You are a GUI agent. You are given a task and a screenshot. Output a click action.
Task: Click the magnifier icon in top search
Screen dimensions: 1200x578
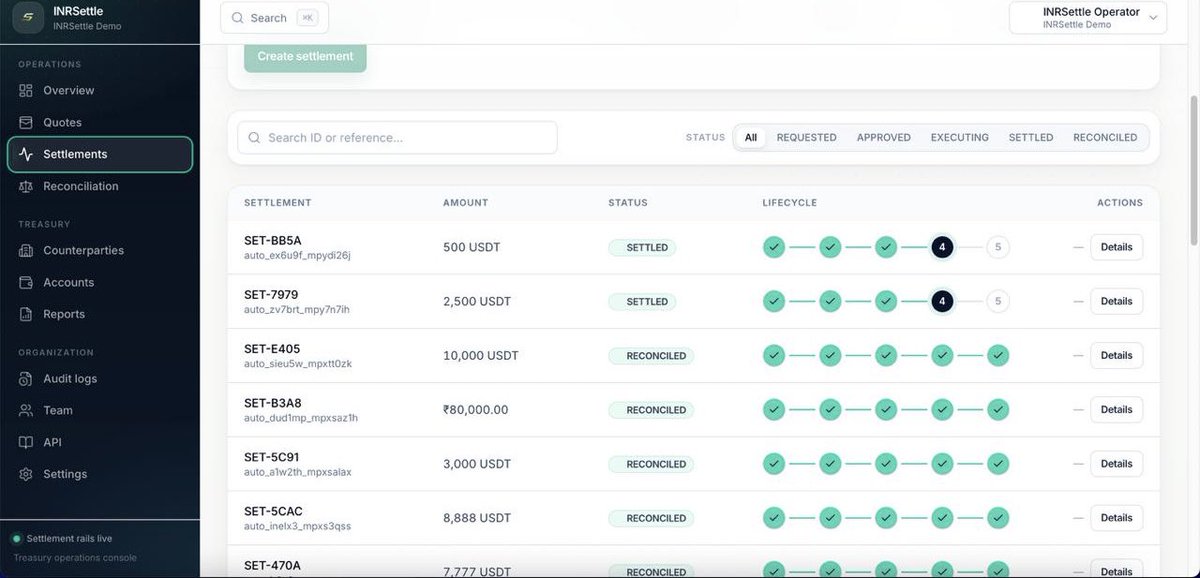238,18
